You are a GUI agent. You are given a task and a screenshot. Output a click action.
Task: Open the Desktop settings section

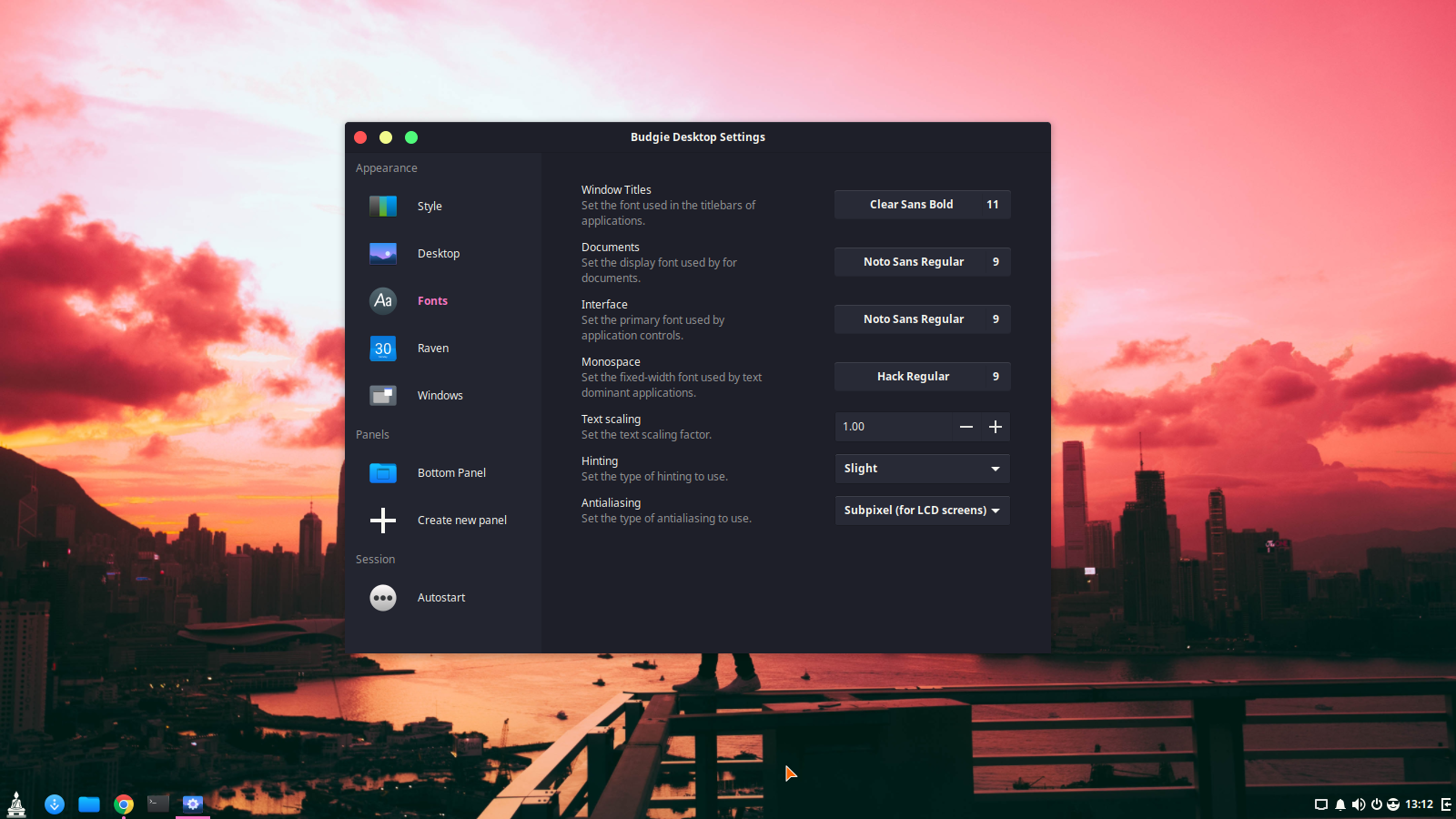(382, 253)
